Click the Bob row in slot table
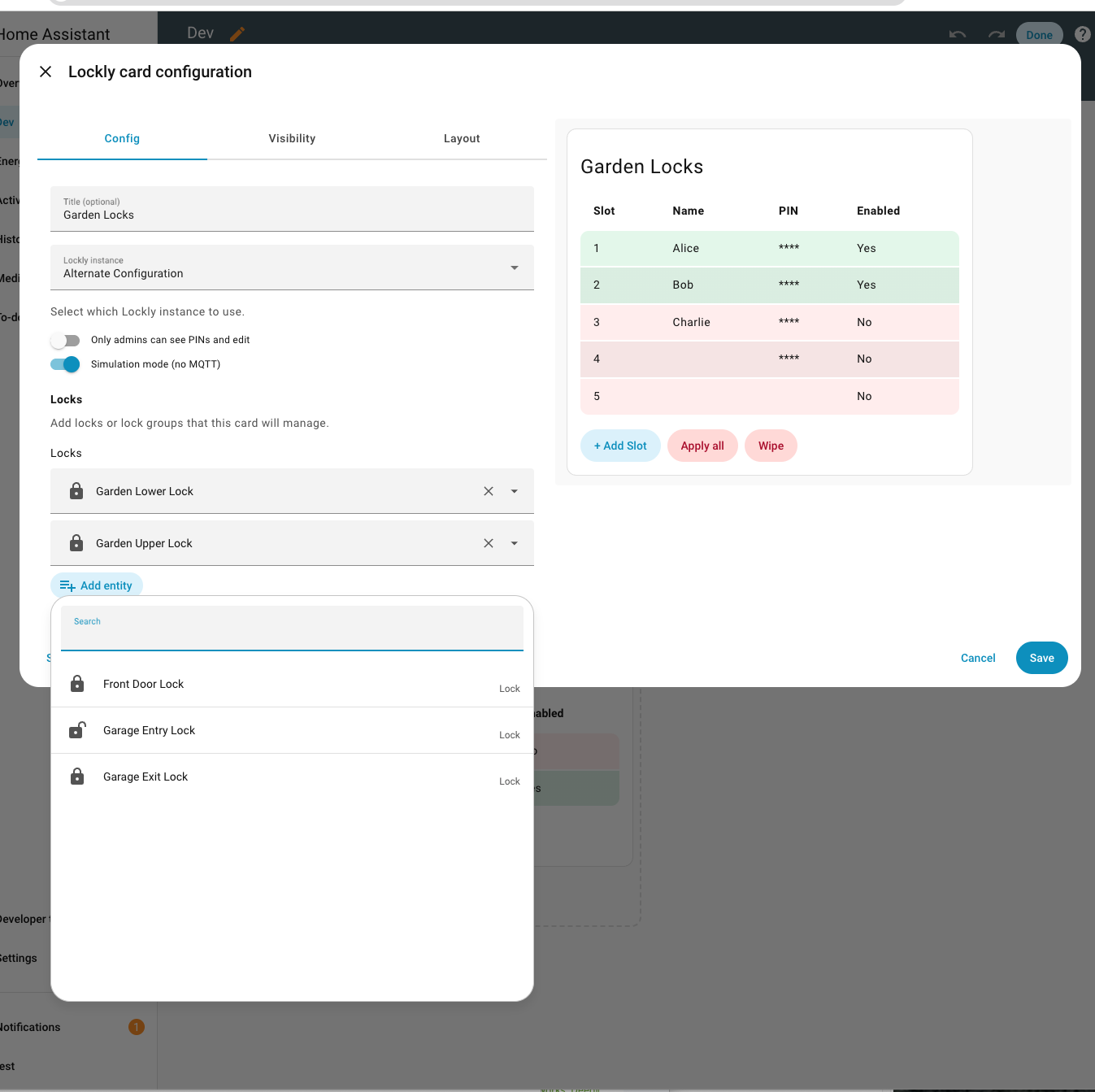 tap(770, 285)
